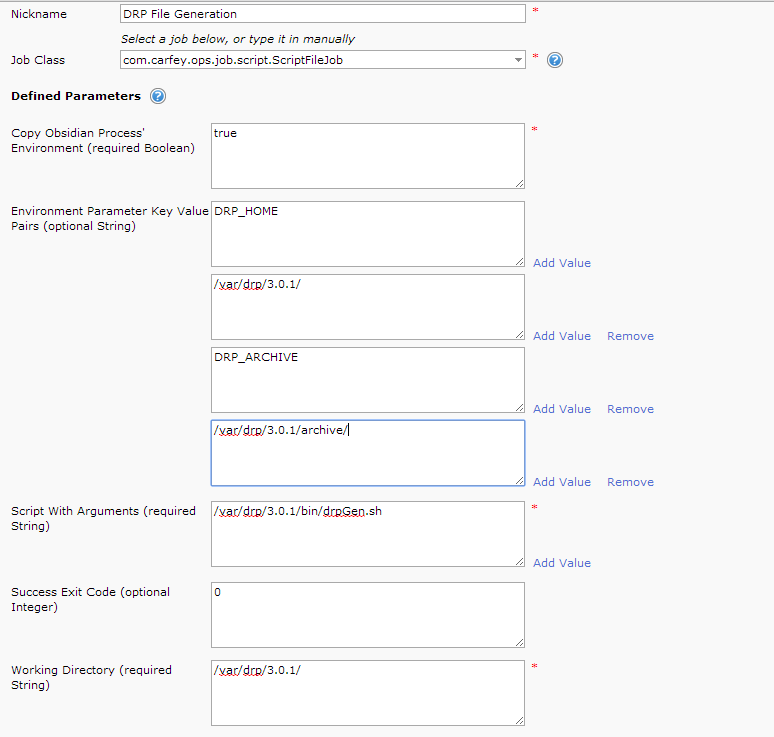
Task: Click Add Value beside the DRP_HOME field
Action: (x=561, y=263)
